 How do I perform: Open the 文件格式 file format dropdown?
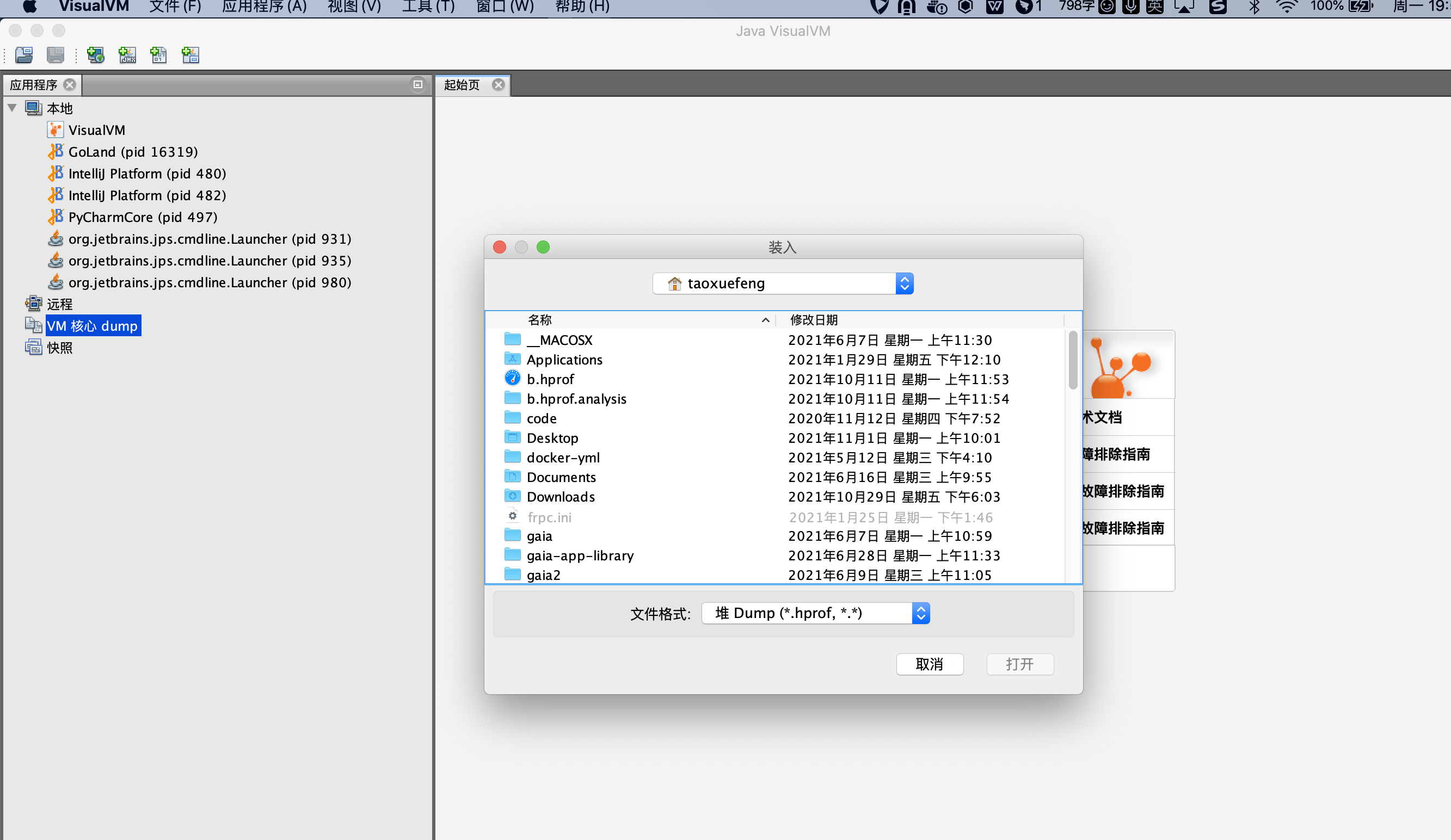coord(815,613)
